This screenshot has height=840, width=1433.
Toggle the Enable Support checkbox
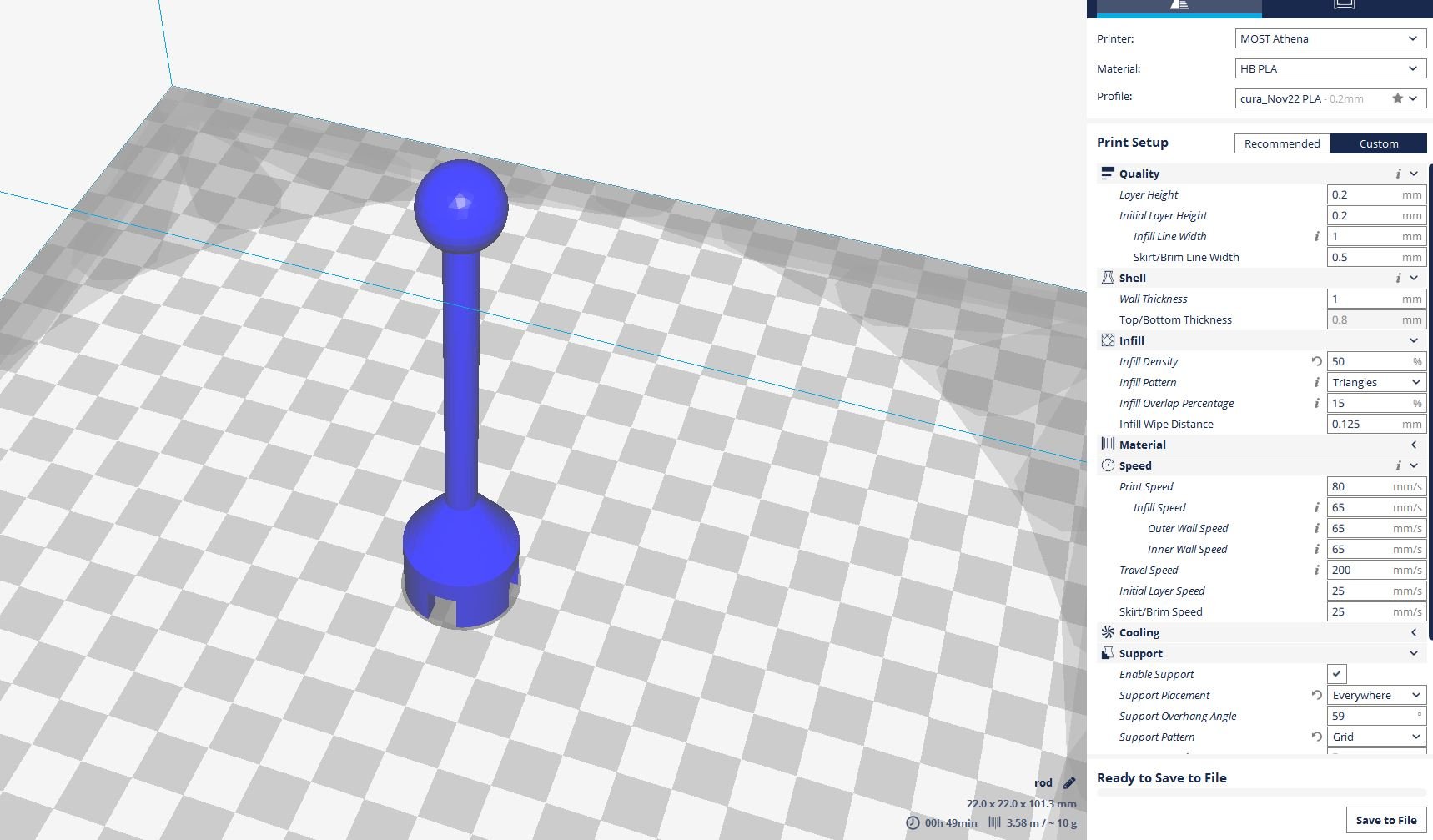1336,674
